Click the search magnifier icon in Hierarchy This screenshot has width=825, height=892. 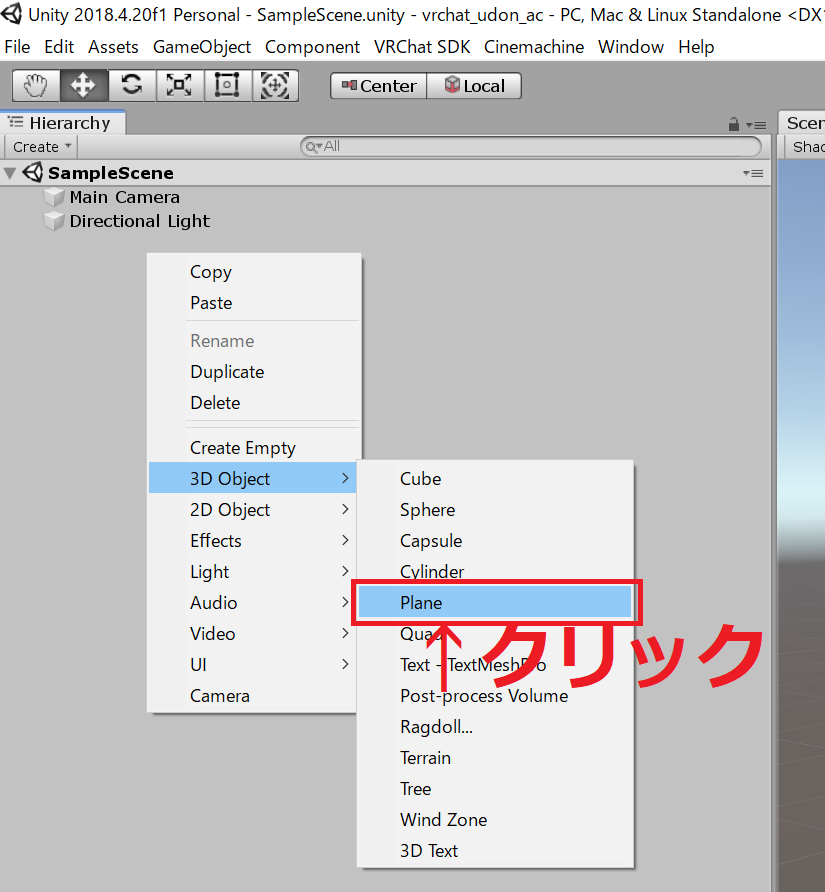pos(312,147)
